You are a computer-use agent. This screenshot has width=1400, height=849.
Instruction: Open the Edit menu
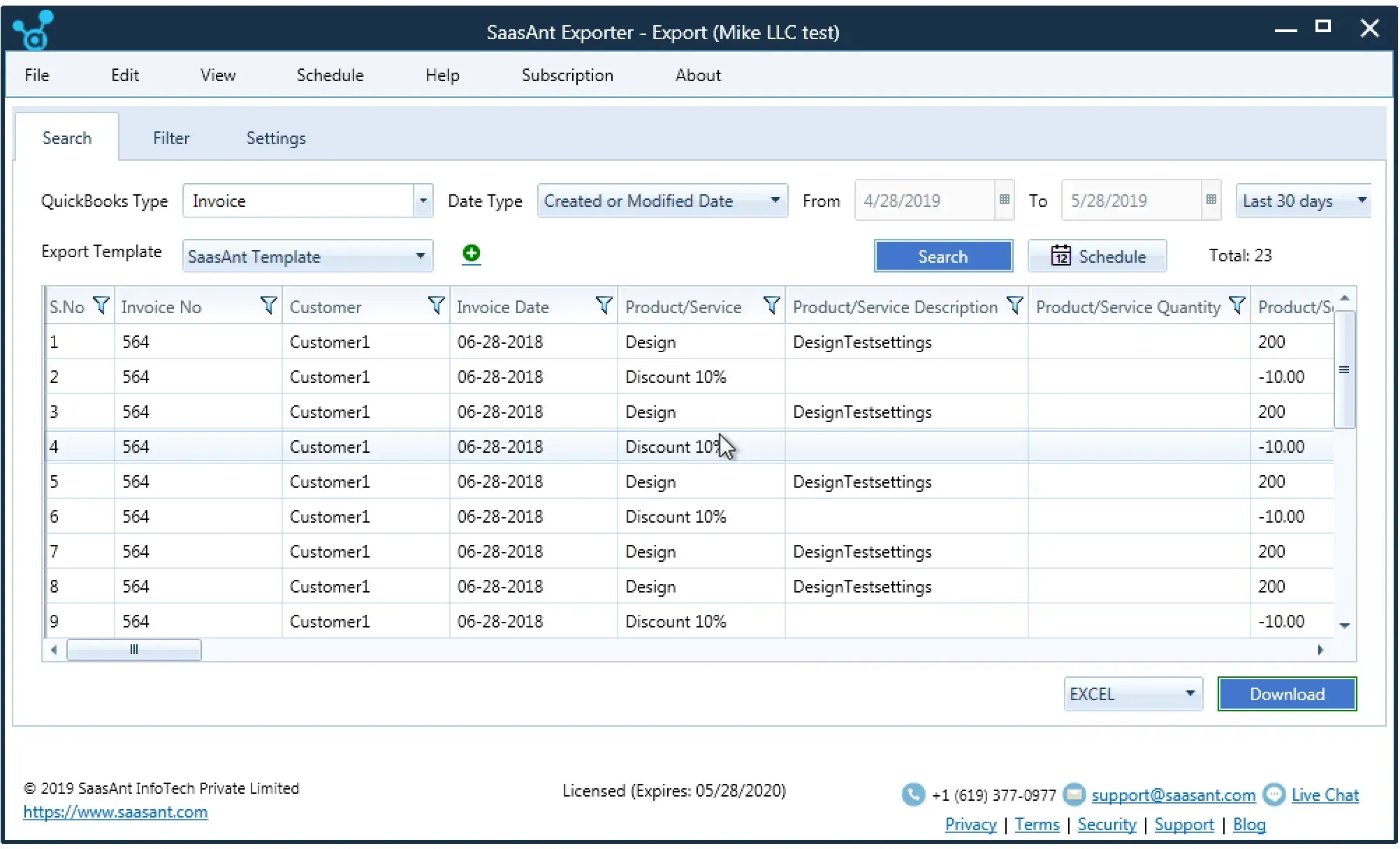click(x=125, y=75)
